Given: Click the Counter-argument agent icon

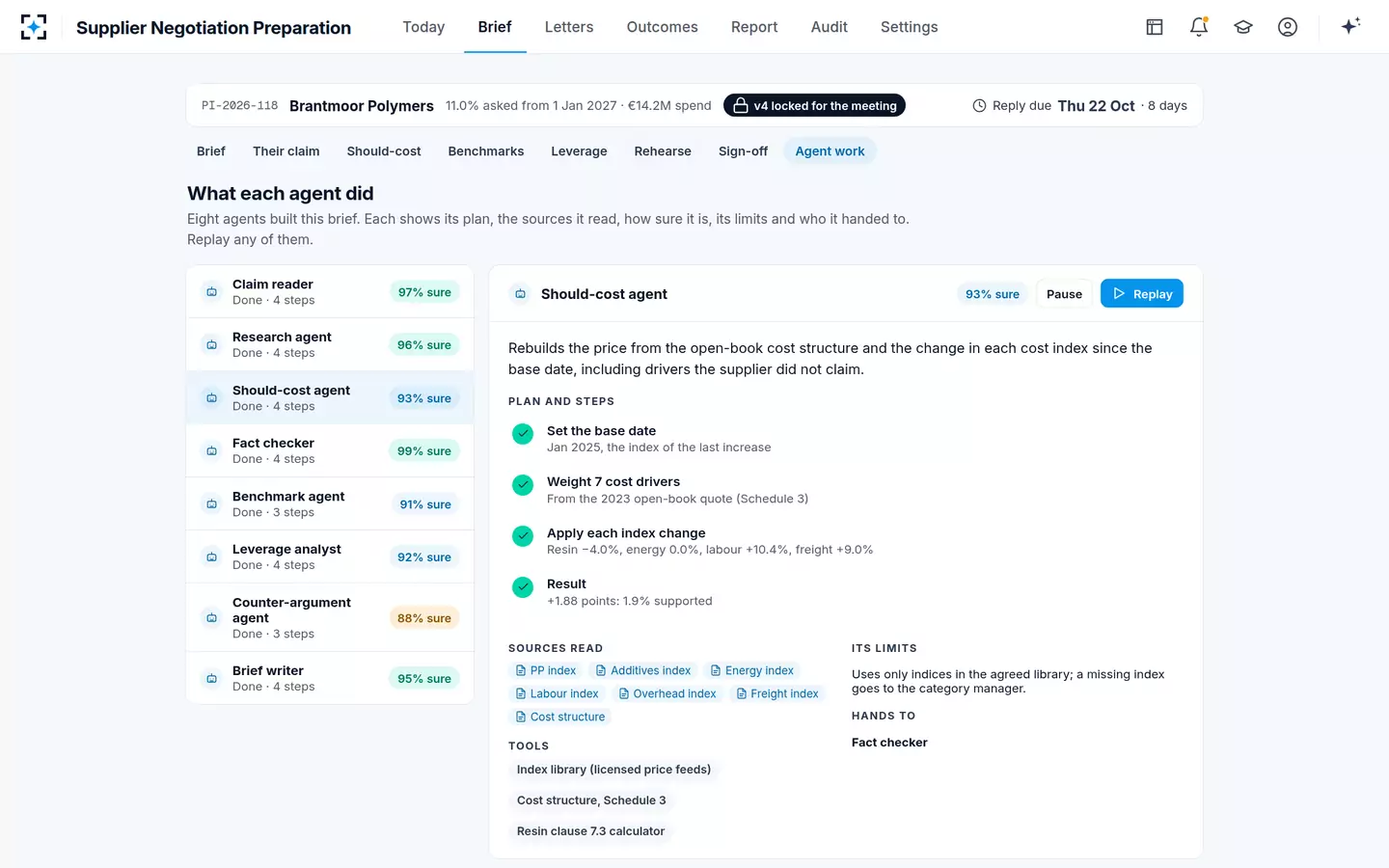Looking at the screenshot, I should [212, 618].
